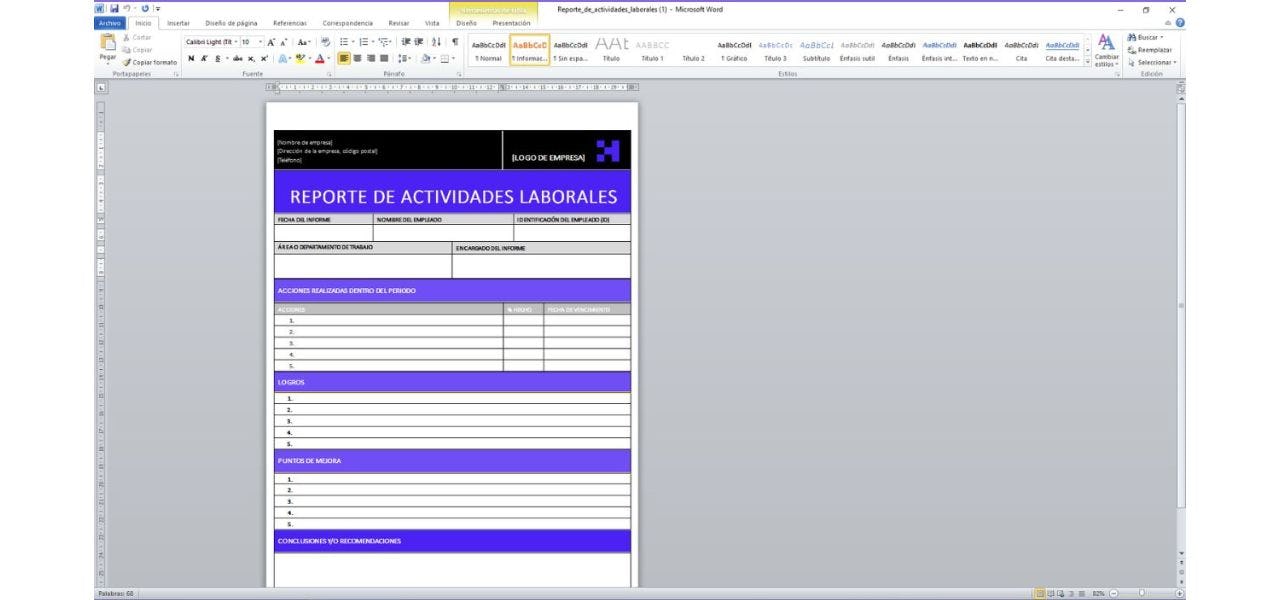Click zoom out on the status bar slider
This screenshot has width=1280, height=600.
click(1113, 592)
